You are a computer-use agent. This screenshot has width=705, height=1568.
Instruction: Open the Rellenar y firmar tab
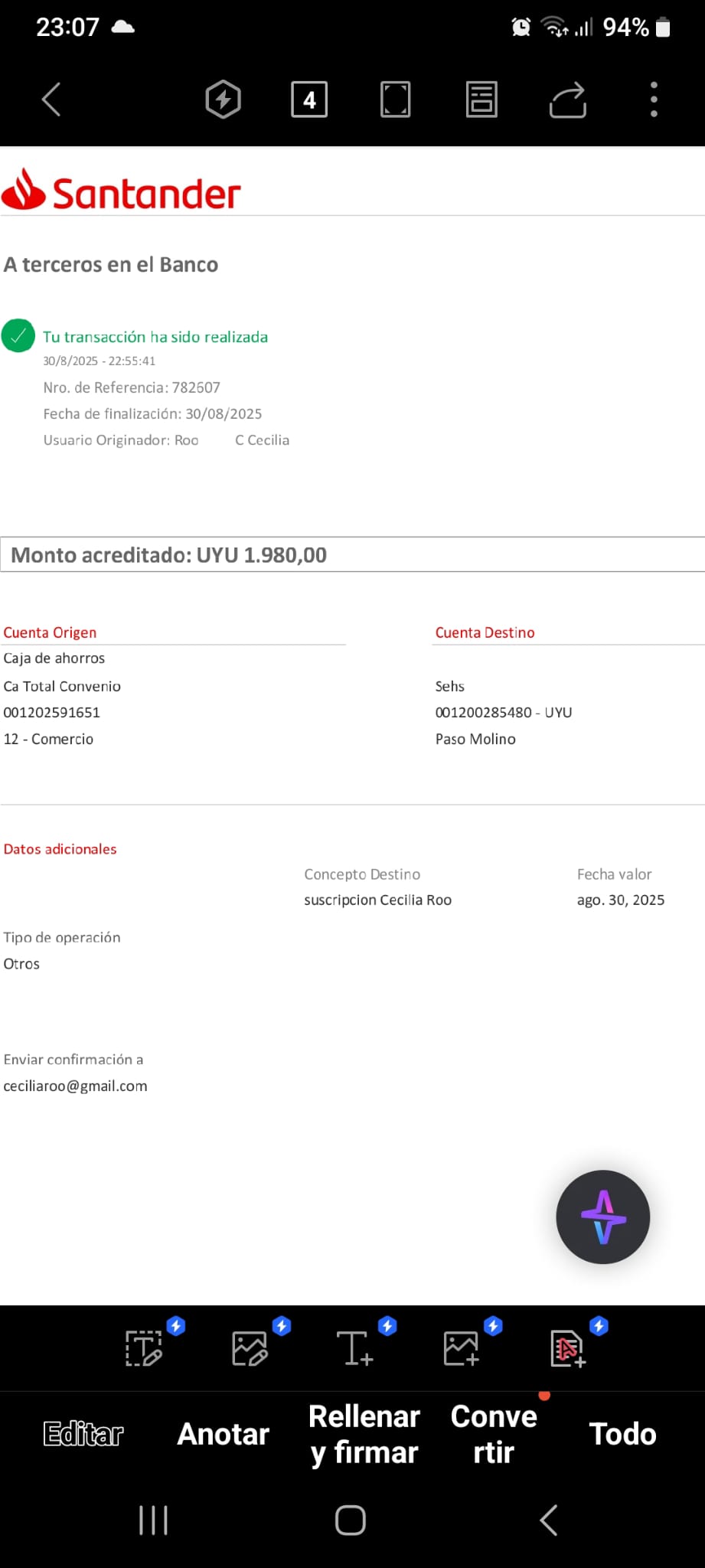pos(364,1434)
